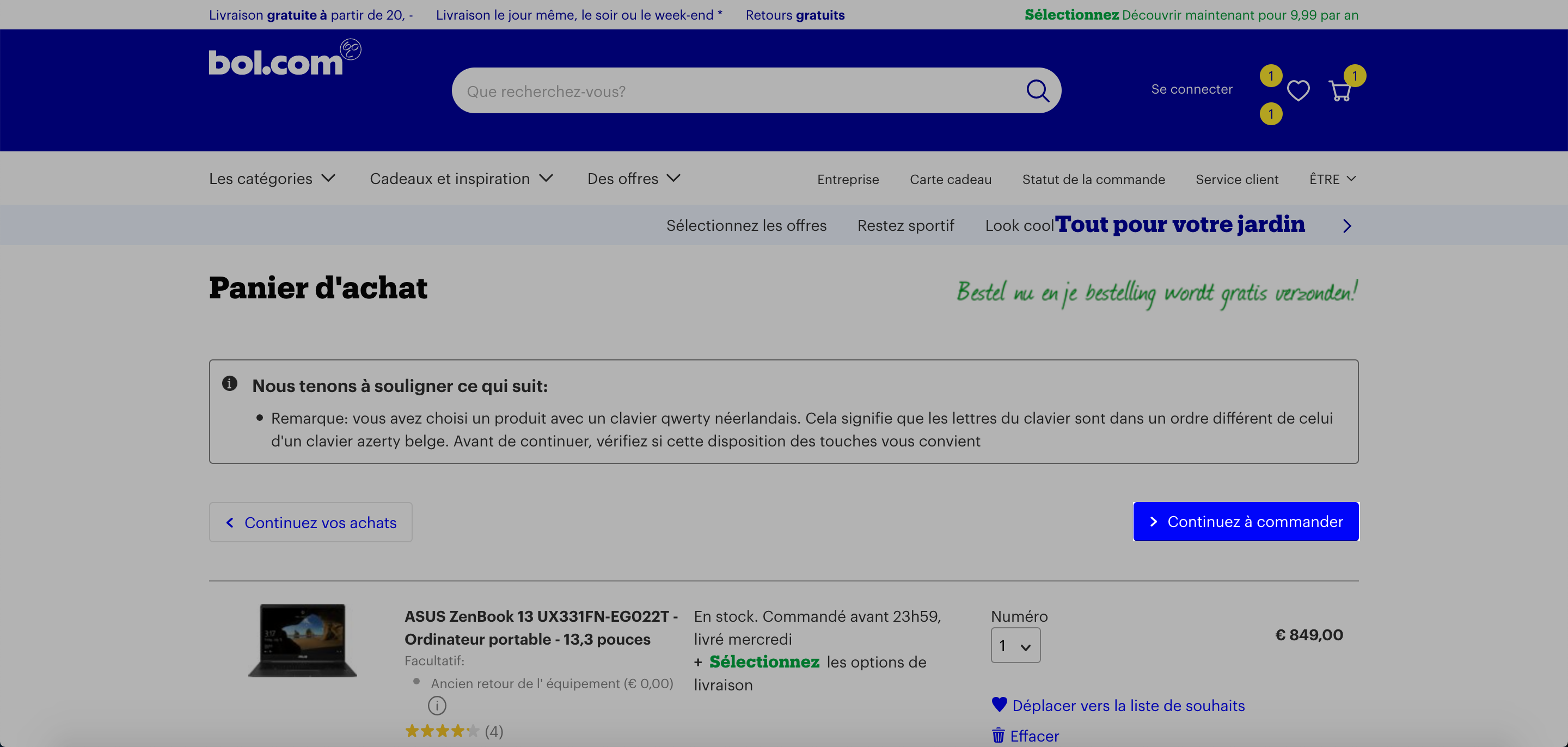Viewport: 1568px width, 747px height.
Task: Click green 'Sélectionnez' delivery options link
Action: coord(764,662)
